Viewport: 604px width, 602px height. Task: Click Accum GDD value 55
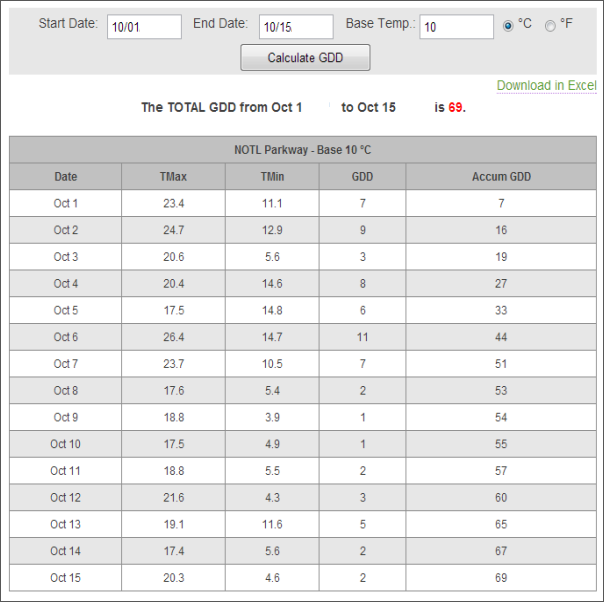501,444
